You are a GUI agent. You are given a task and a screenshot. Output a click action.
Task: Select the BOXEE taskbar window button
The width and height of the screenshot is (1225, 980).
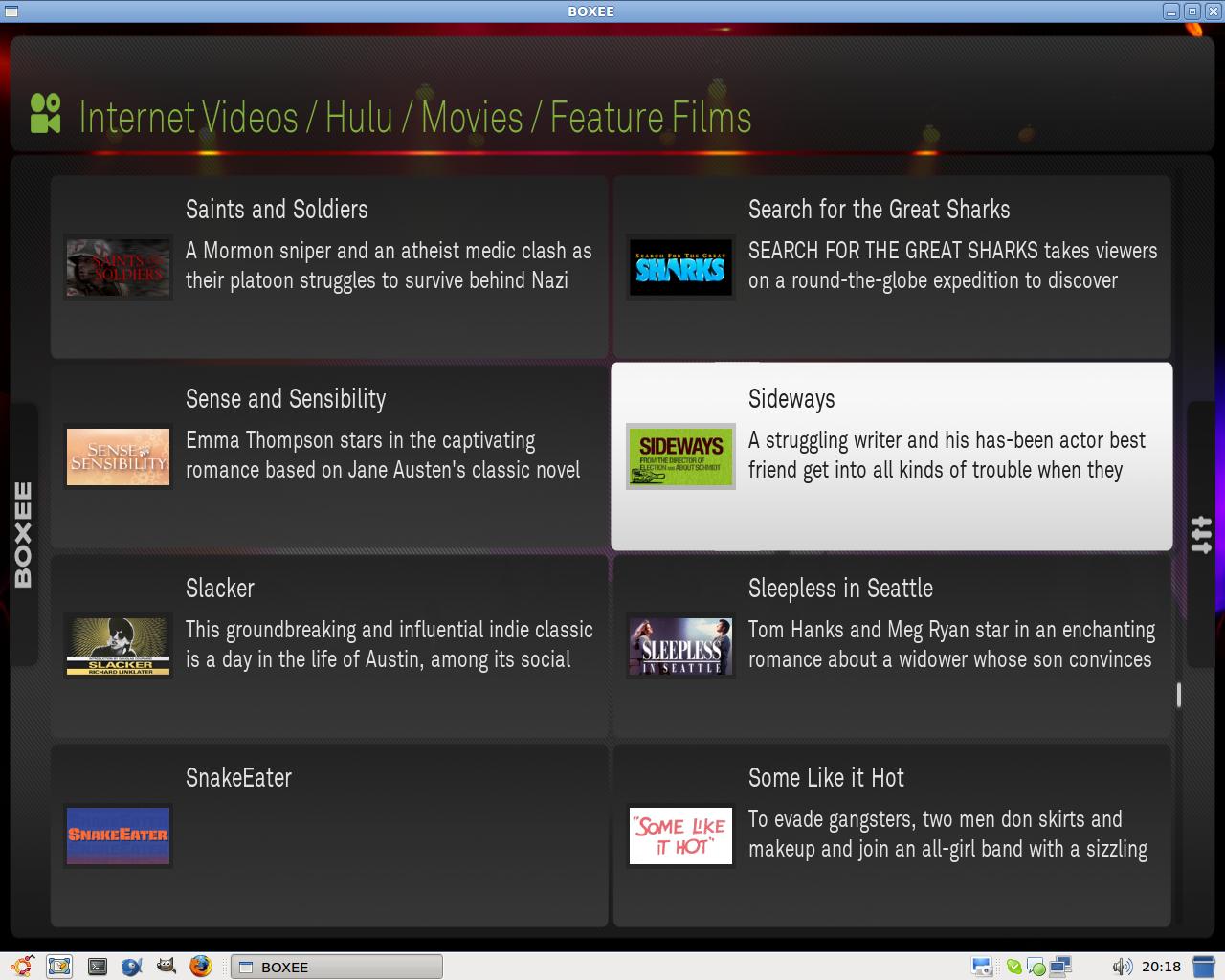pyautogui.click(x=337, y=967)
